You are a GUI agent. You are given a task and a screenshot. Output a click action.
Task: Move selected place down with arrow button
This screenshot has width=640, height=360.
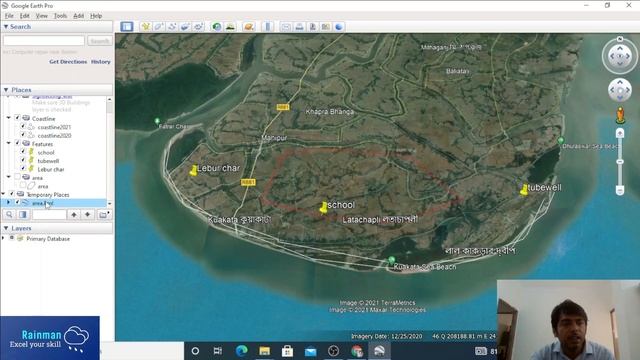(x=87, y=214)
